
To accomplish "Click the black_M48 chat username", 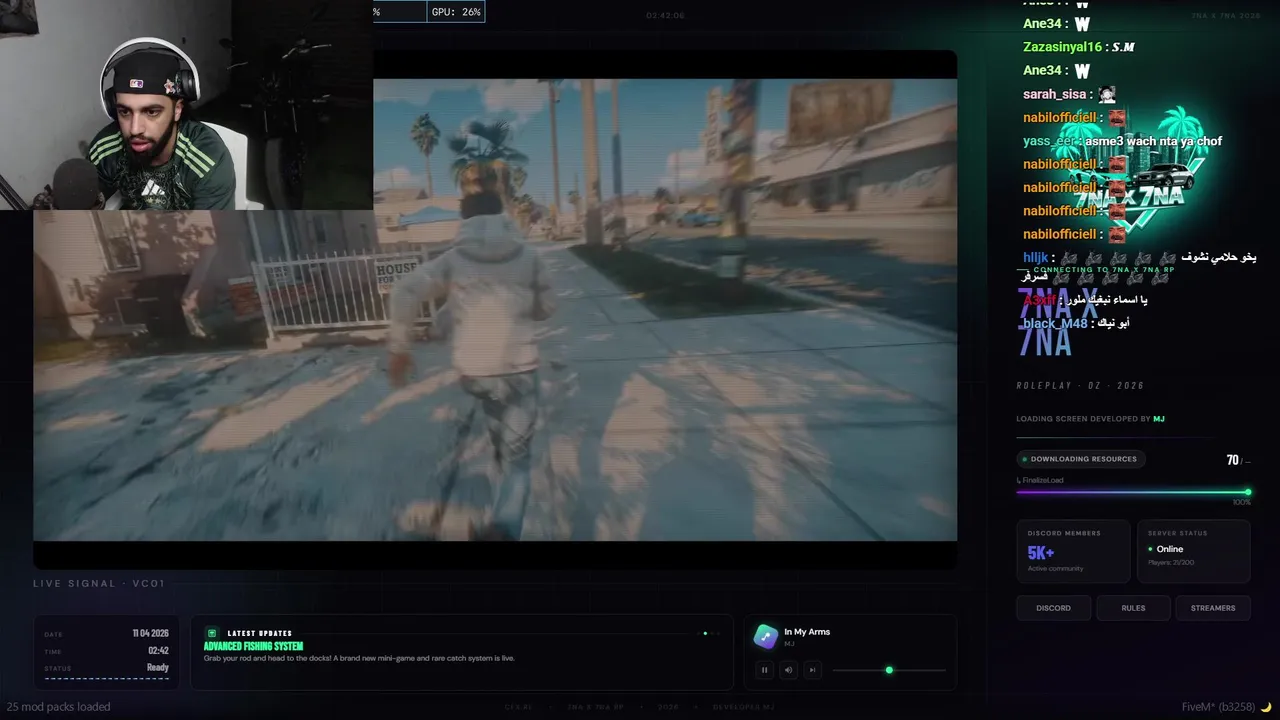I will (1055, 323).
